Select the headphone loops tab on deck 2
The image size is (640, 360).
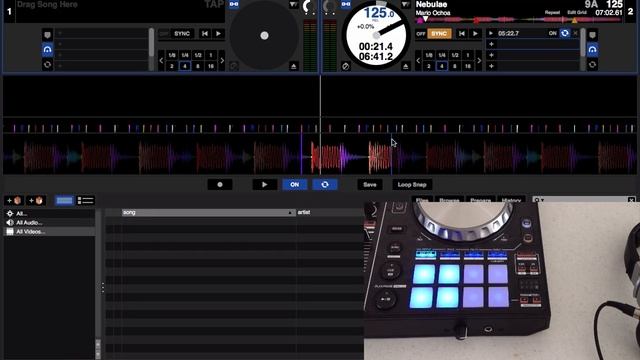592,50
